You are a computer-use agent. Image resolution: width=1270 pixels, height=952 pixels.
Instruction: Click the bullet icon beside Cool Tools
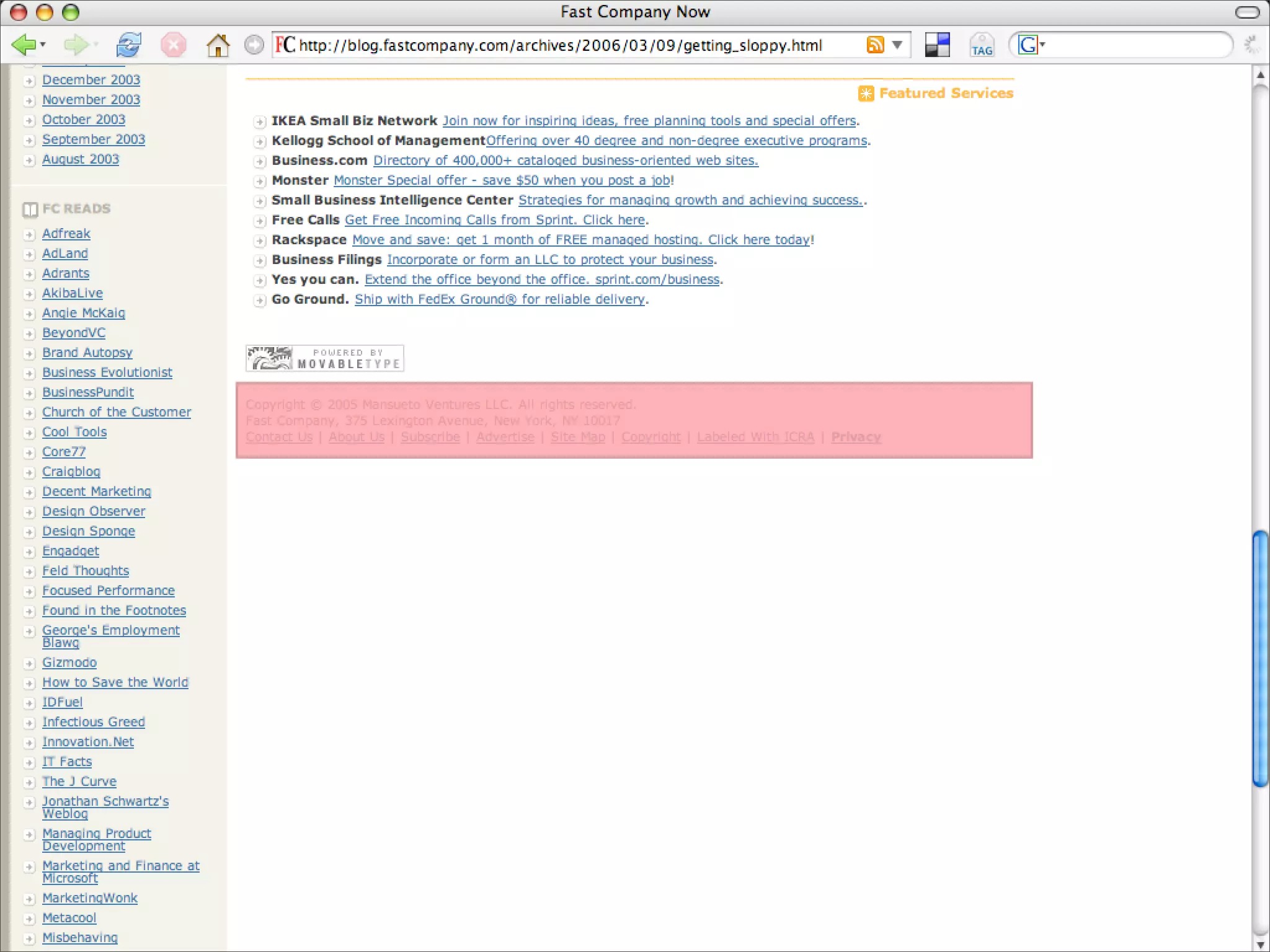[29, 433]
